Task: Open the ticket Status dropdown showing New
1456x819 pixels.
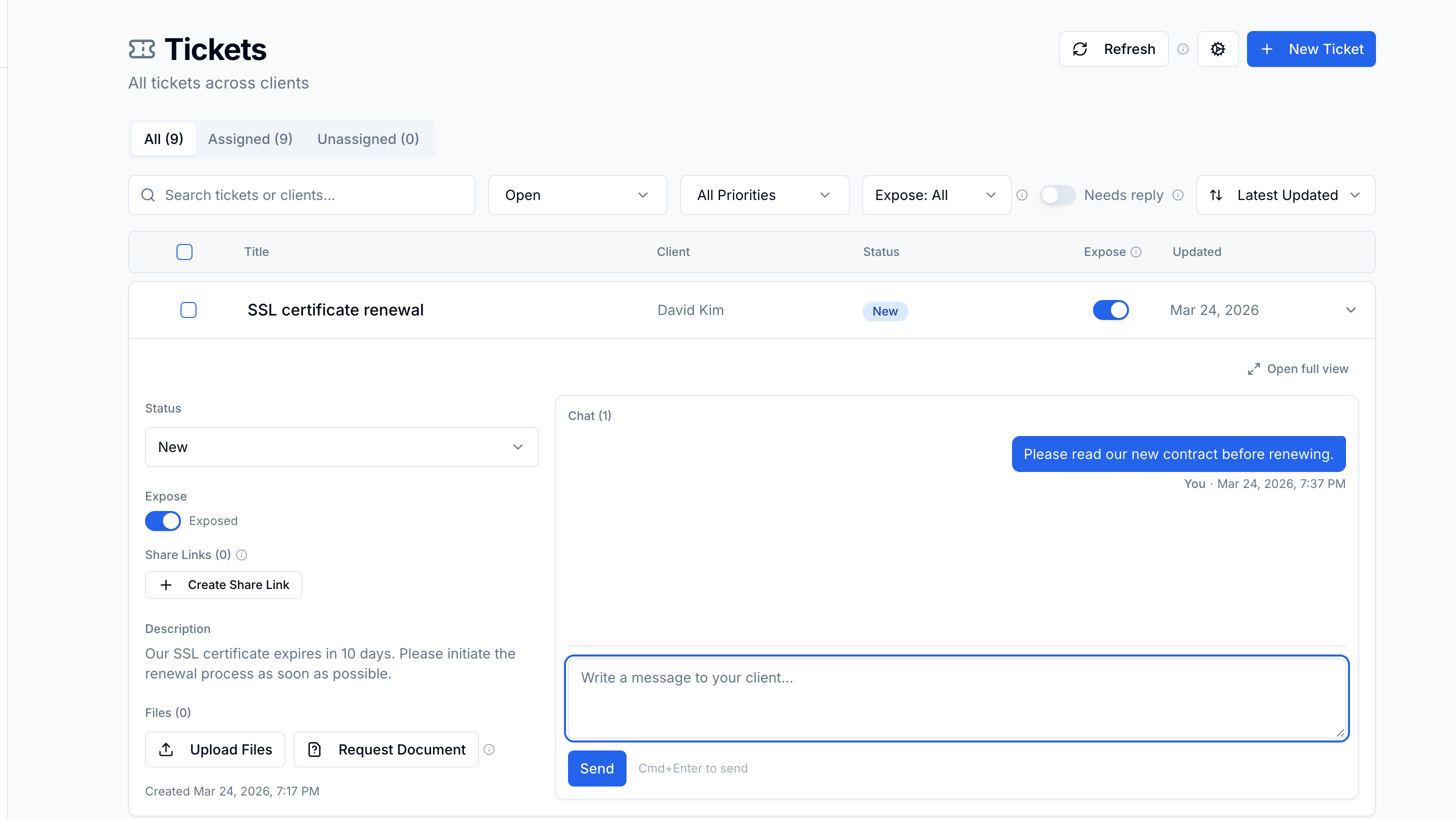Action: click(341, 447)
